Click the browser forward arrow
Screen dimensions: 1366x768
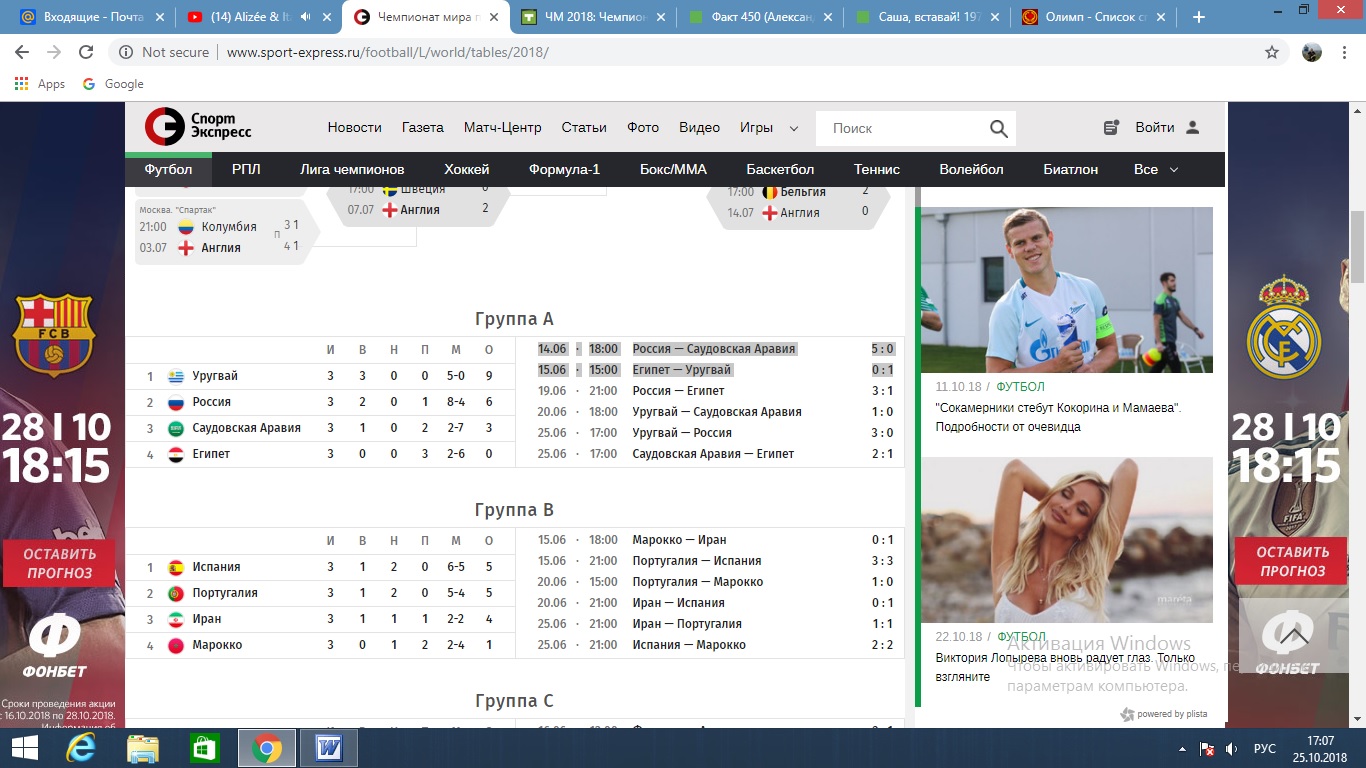click(x=54, y=52)
